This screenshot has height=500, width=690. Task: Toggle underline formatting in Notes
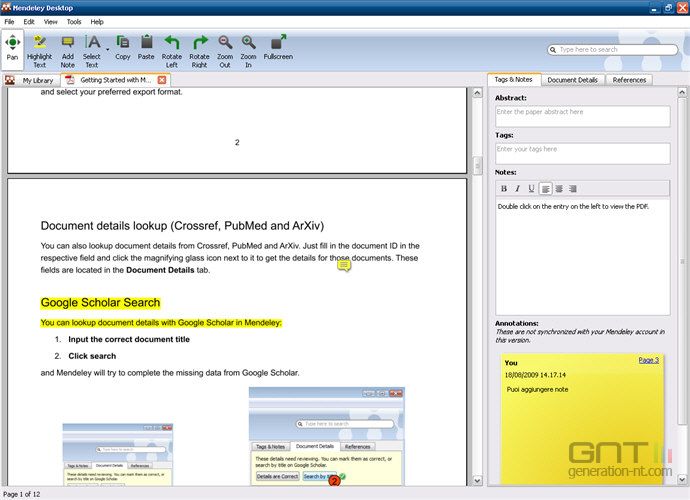pos(530,188)
